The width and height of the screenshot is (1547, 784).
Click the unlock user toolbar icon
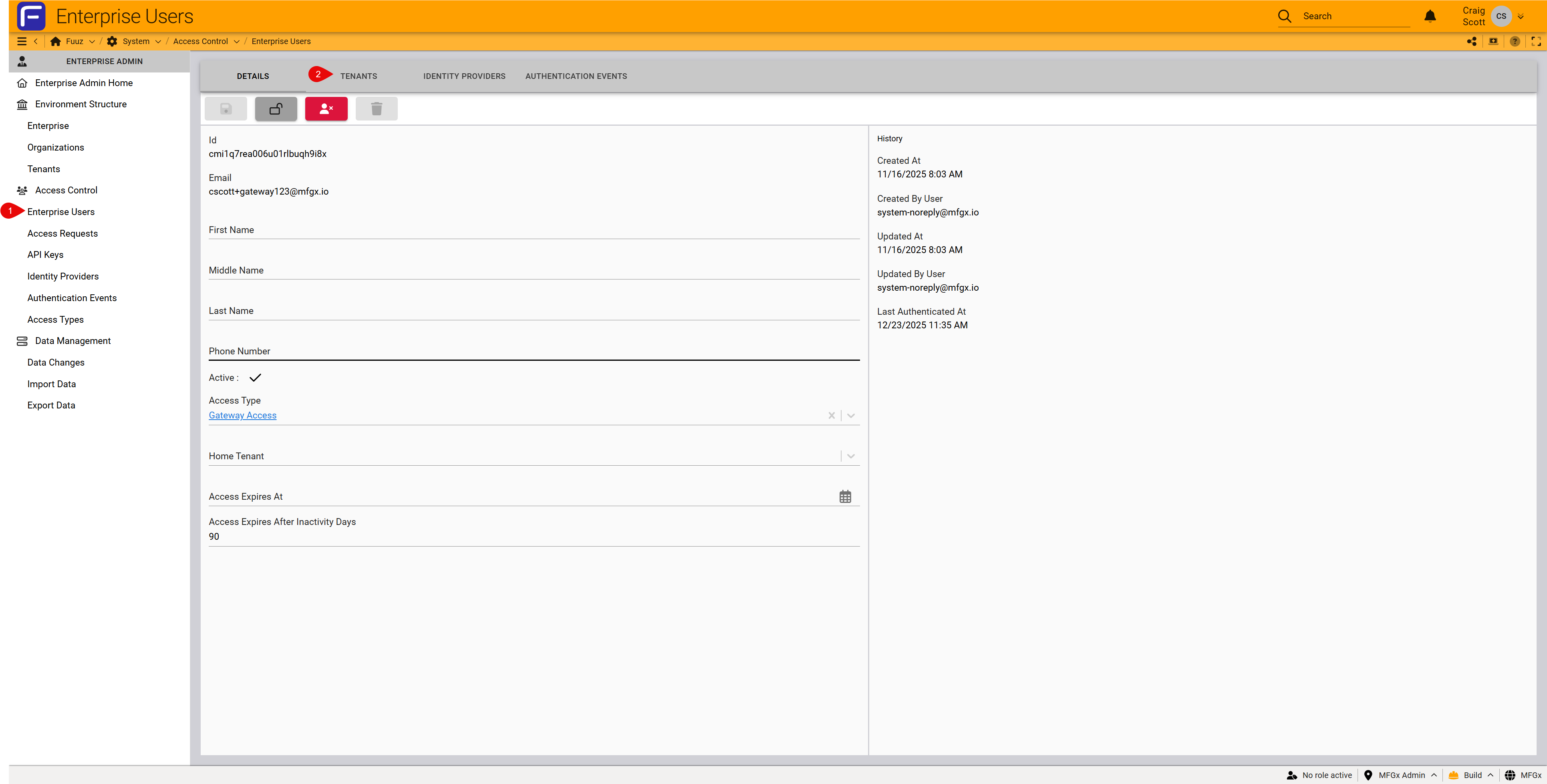[276, 109]
